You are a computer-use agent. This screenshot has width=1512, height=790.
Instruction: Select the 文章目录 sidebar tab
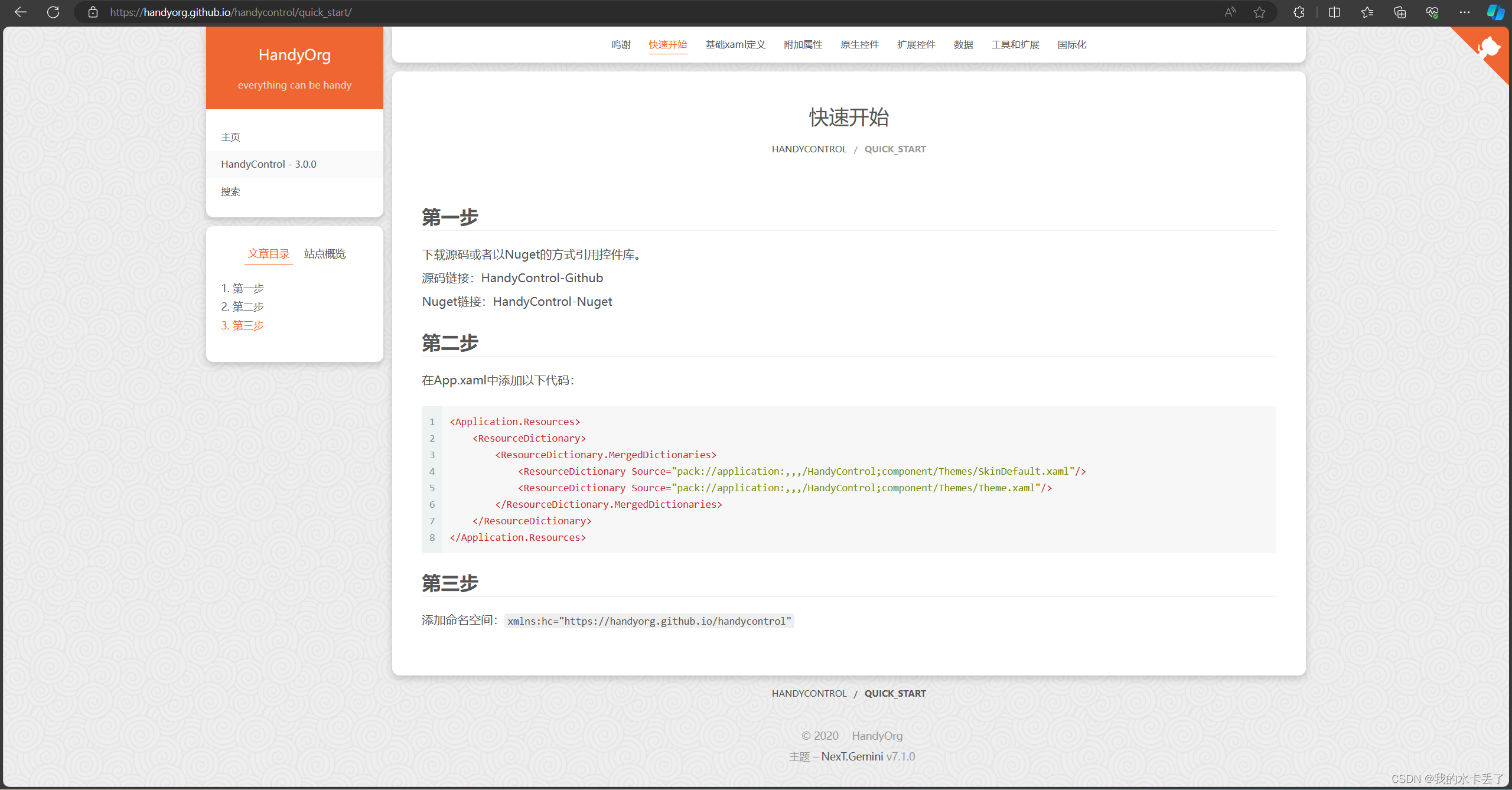[269, 254]
